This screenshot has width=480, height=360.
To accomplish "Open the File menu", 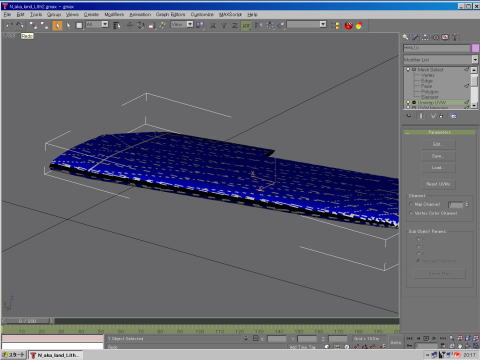I will pos(7,14).
